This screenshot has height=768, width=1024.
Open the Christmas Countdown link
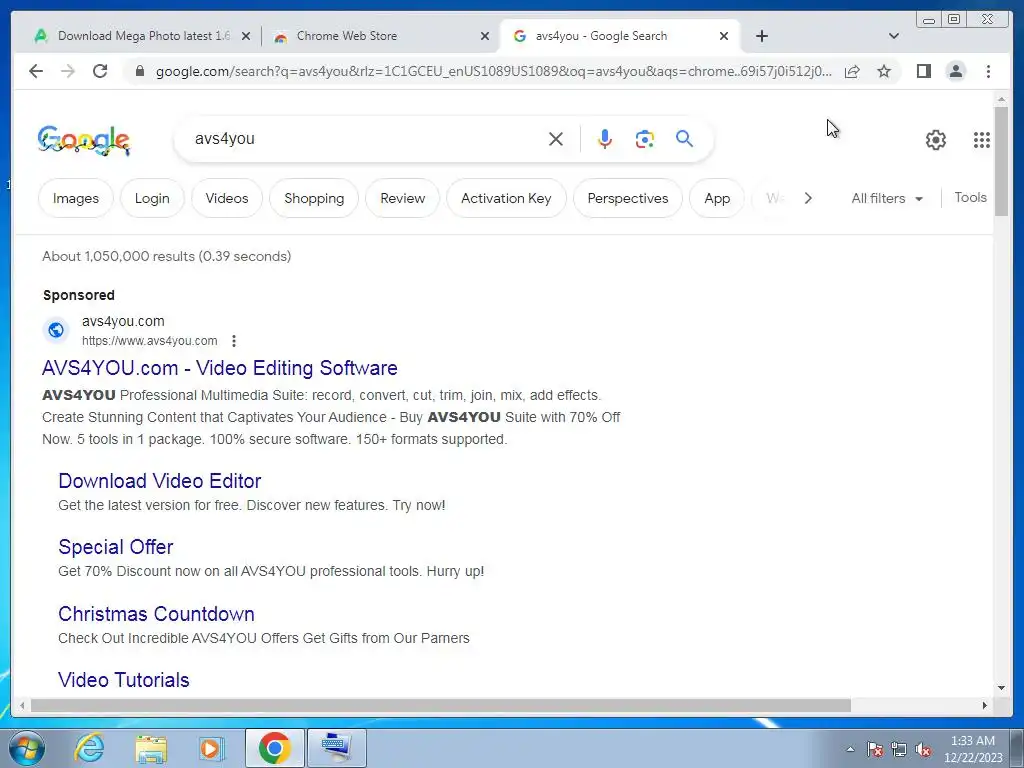coord(156,615)
